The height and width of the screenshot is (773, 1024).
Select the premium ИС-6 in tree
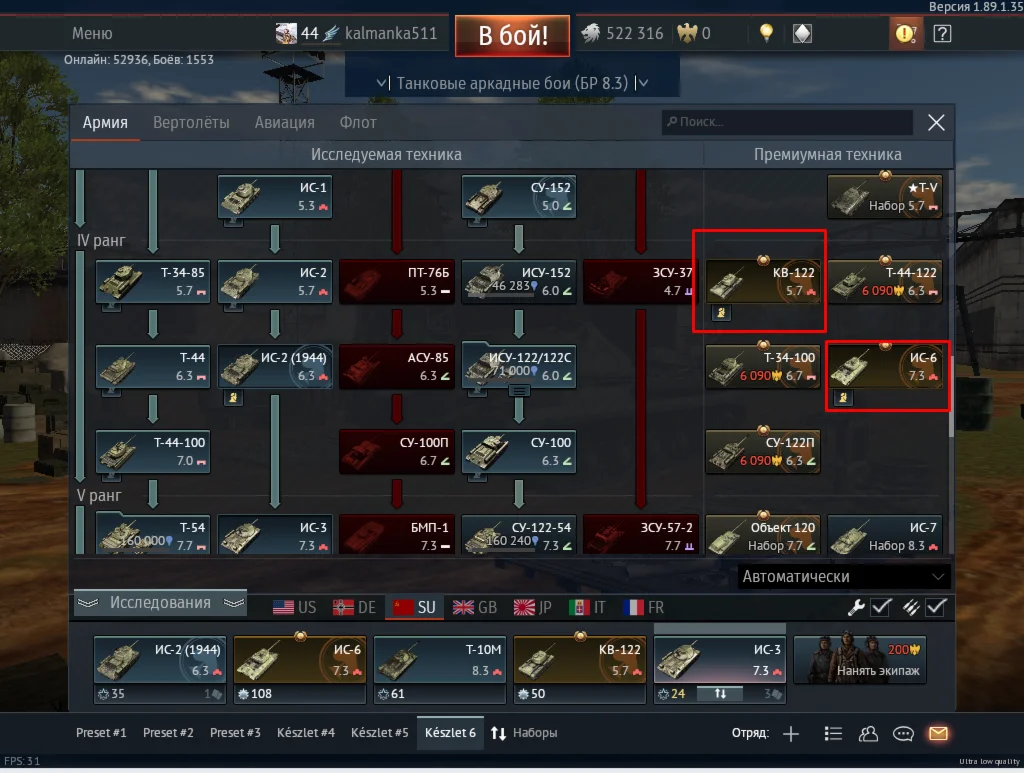pyautogui.click(x=885, y=366)
